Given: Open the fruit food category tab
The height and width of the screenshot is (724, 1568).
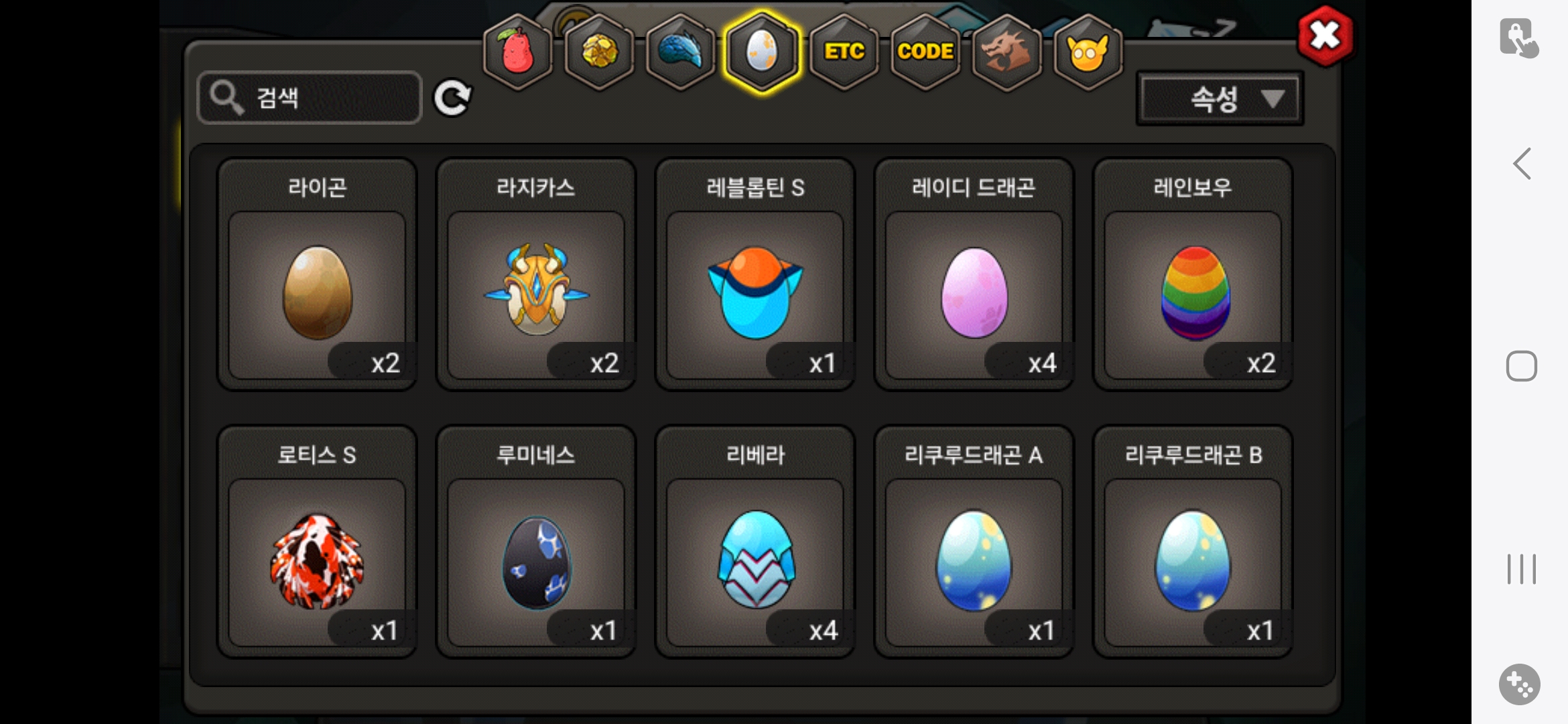Looking at the screenshot, I should click(x=517, y=52).
